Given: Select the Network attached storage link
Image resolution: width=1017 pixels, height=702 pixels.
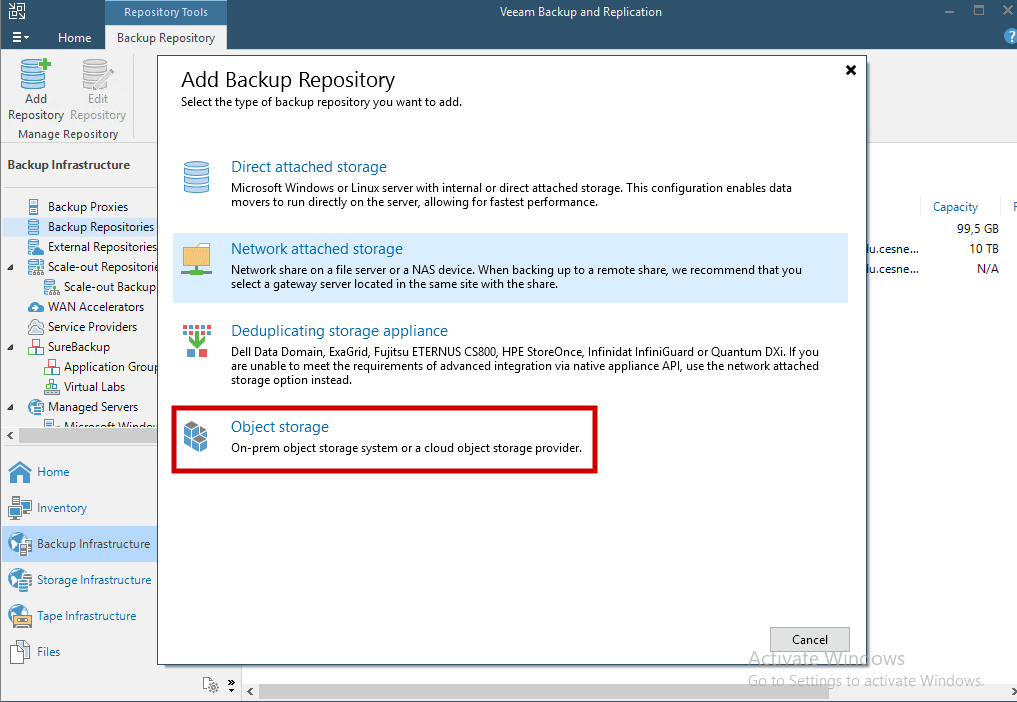Looking at the screenshot, I should point(316,248).
